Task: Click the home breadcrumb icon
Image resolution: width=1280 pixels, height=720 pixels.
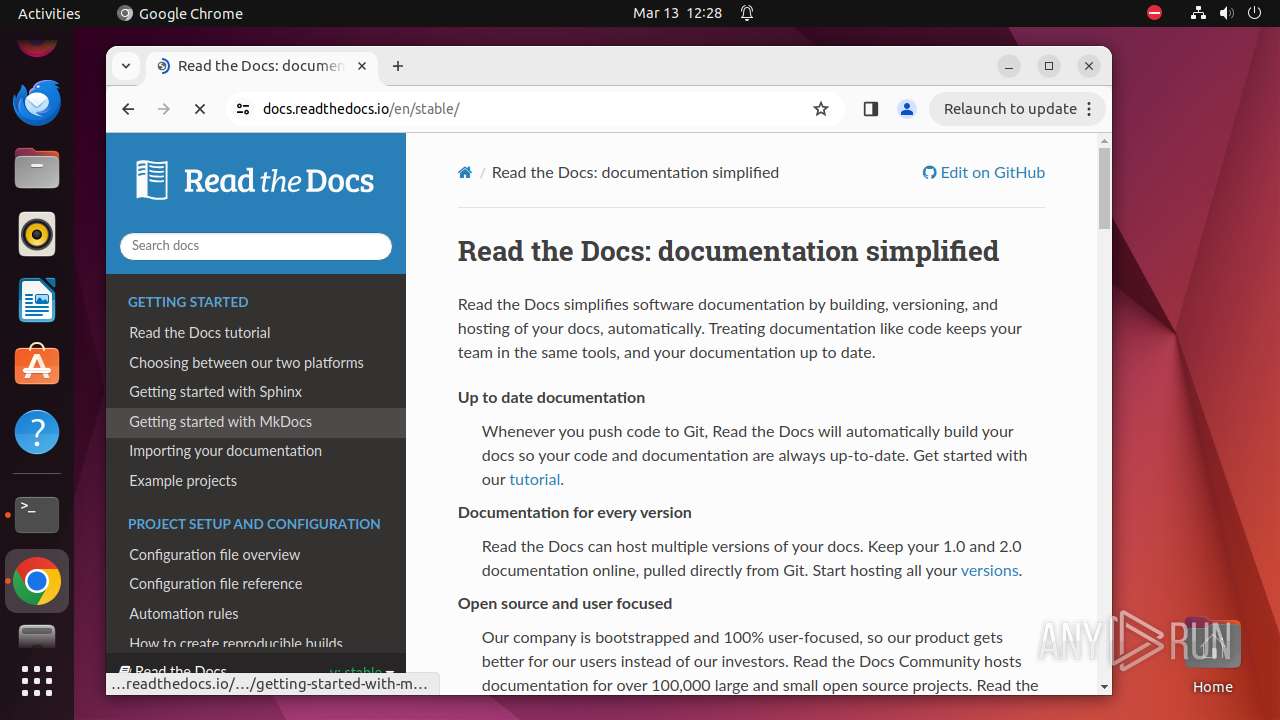Action: 465,173
